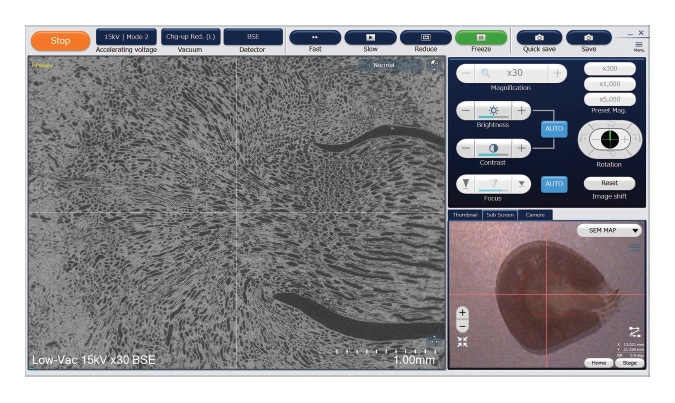Click the Save camera button

coord(588,37)
